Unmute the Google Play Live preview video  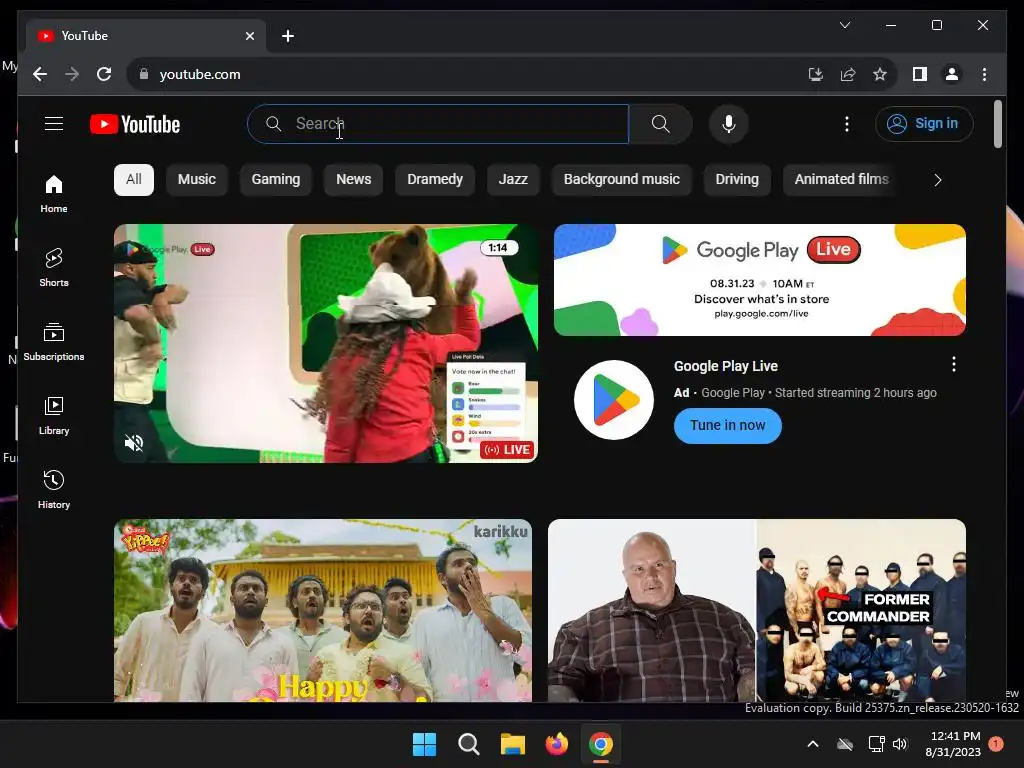pyautogui.click(x=134, y=443)
